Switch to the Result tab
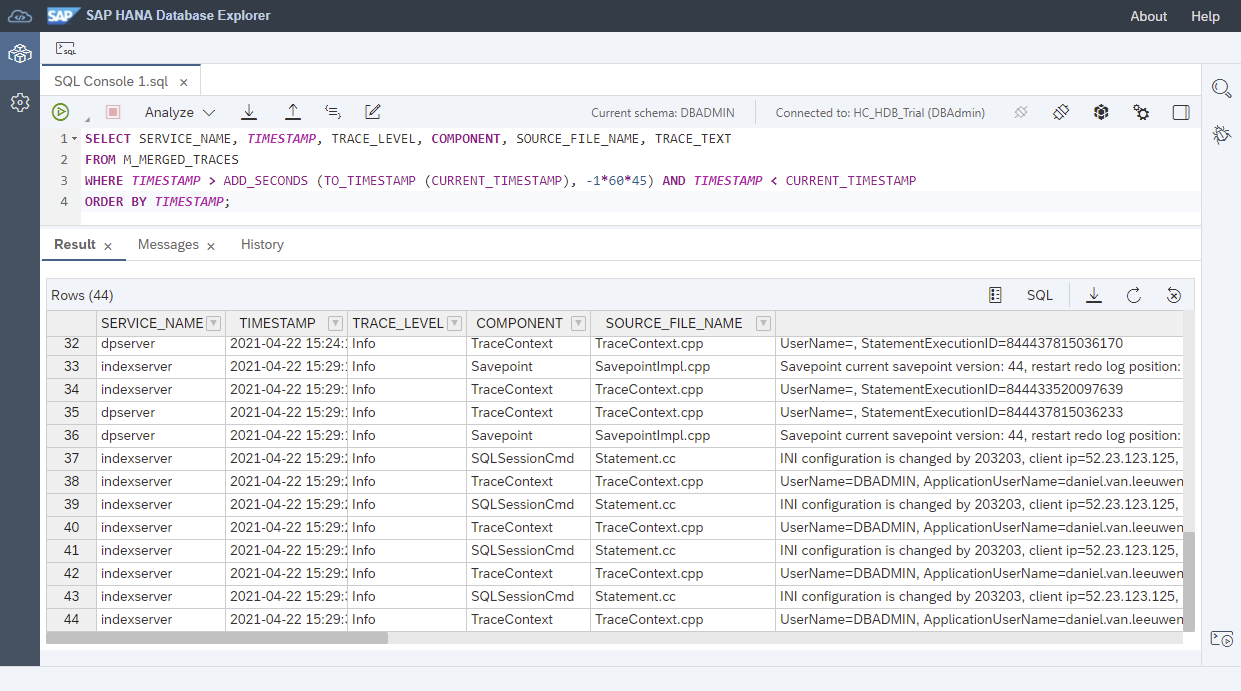This screenshot has height=691, width=1241. [75, 244]
